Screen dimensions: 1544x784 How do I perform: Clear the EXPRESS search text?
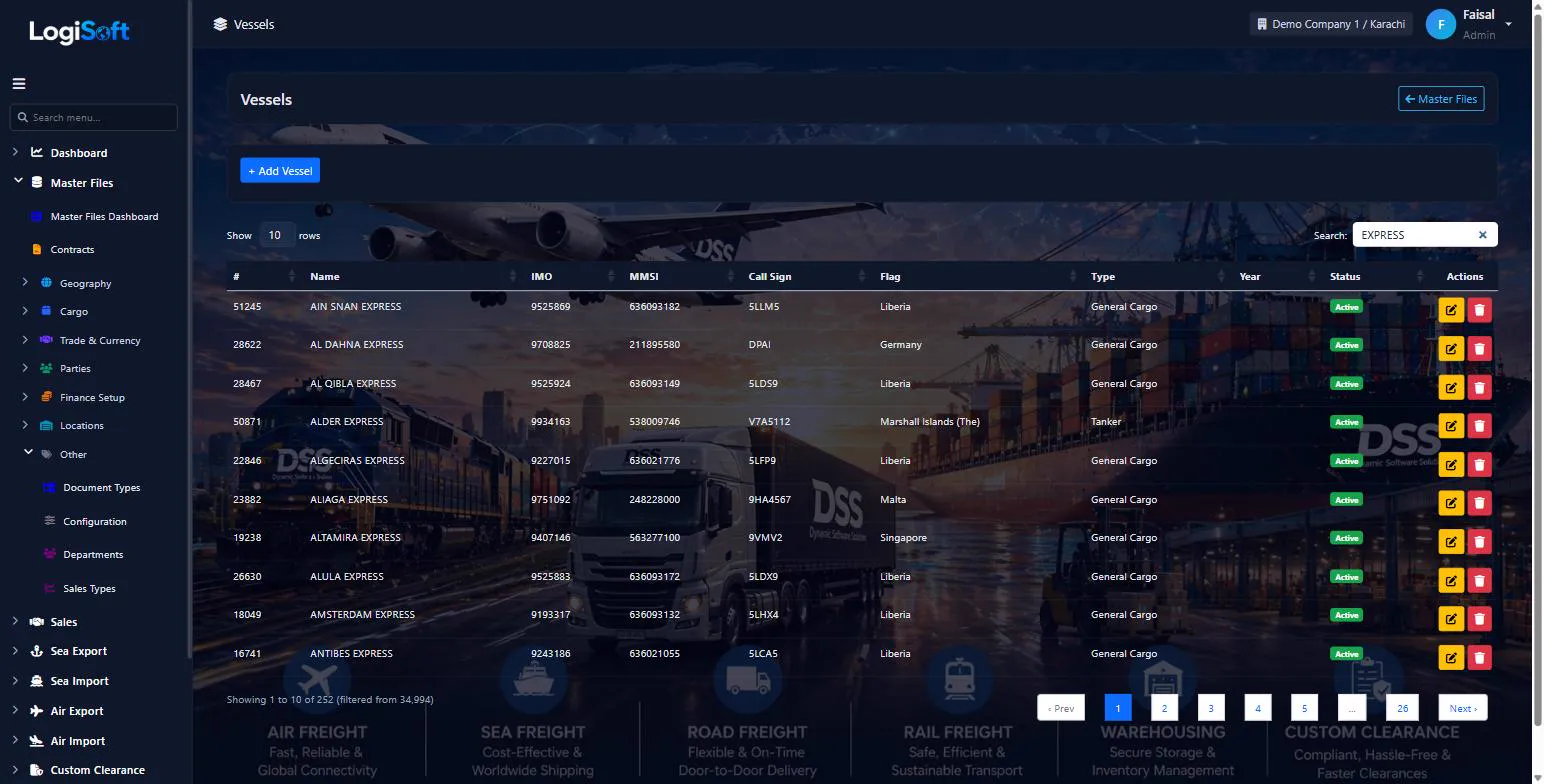coord(1483,235)
